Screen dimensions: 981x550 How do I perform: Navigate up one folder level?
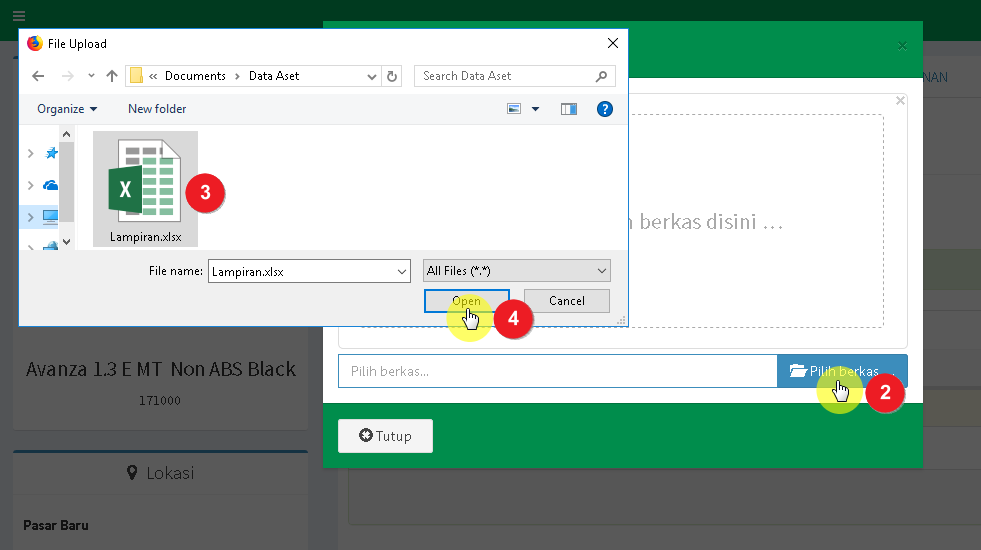pos(111,76)
